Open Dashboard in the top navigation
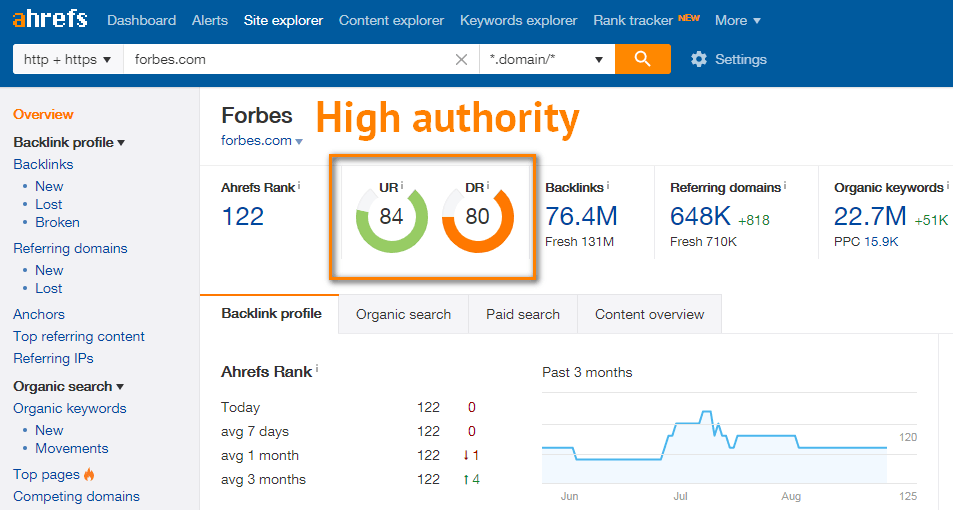 point(142,20)
